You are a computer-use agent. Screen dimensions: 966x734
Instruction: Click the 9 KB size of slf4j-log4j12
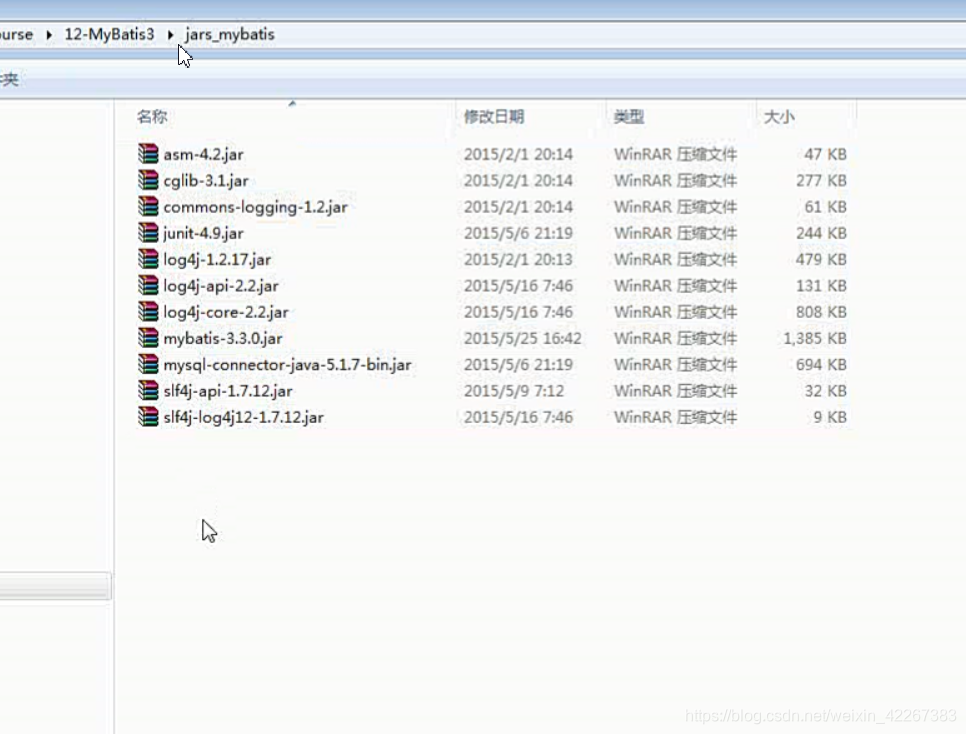tap(830, 417)
